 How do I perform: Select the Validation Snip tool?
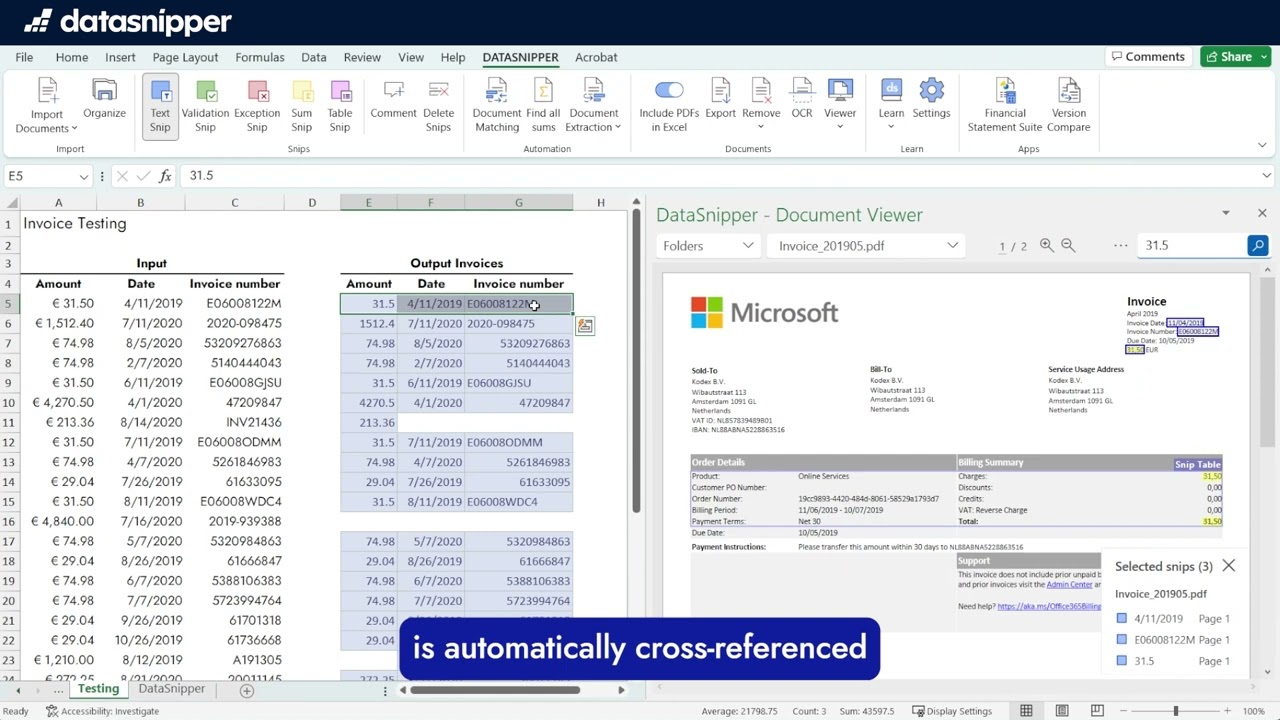click(x=205, y=106)
